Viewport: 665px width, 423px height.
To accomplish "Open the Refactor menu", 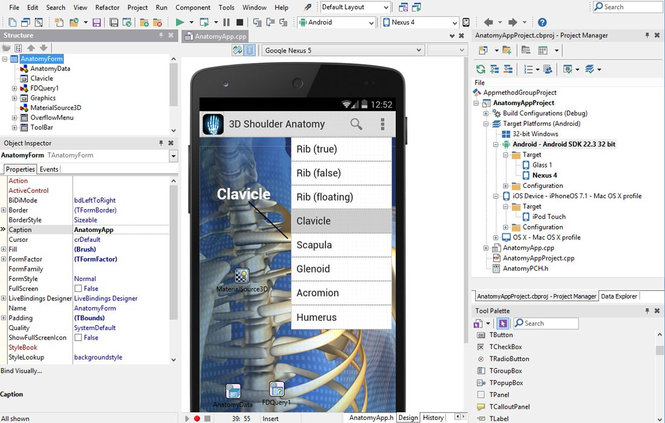I will tap(107, 7).
